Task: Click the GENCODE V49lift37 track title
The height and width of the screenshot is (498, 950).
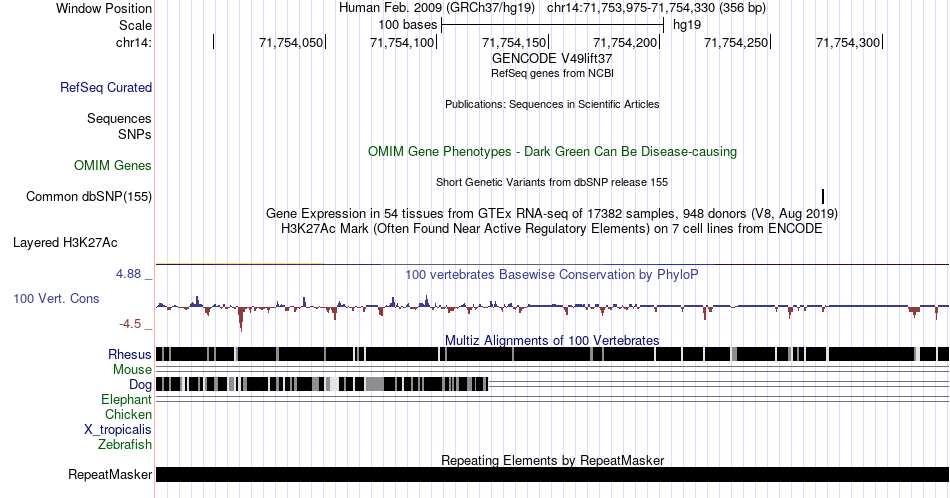Action: point(552,58)
